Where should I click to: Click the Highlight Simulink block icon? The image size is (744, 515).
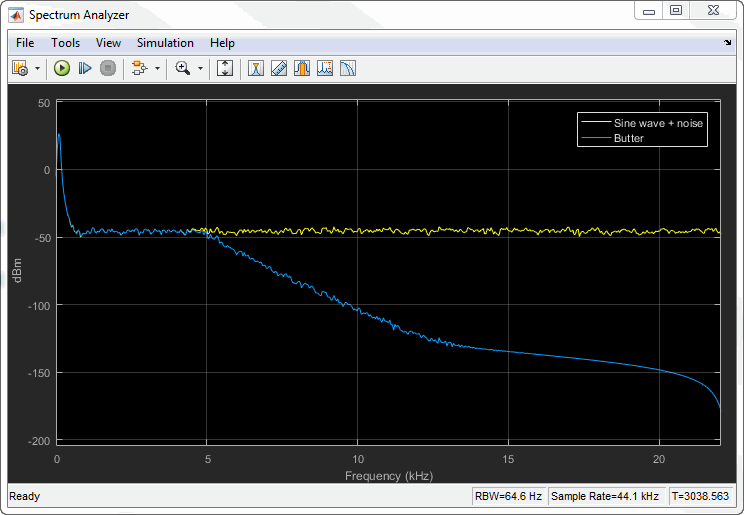[140, 68]
